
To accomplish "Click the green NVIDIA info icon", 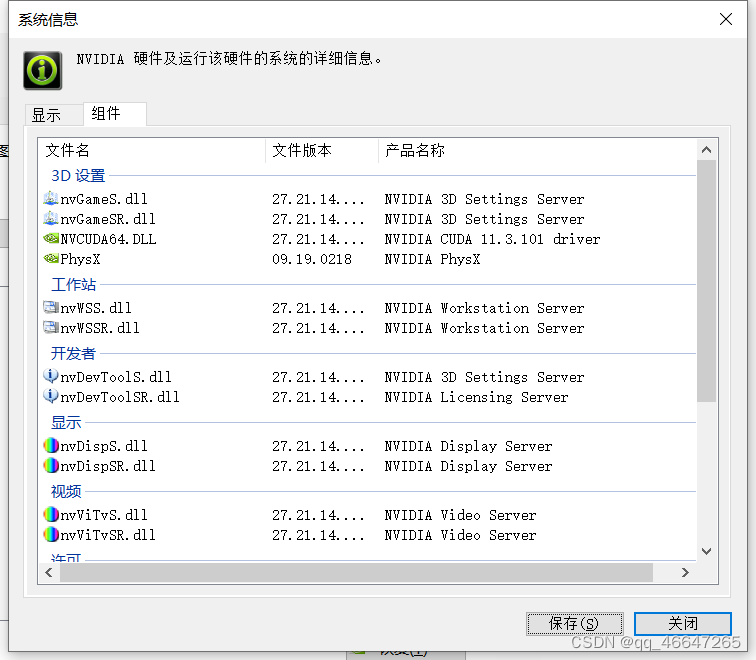I will click(42, 70).
